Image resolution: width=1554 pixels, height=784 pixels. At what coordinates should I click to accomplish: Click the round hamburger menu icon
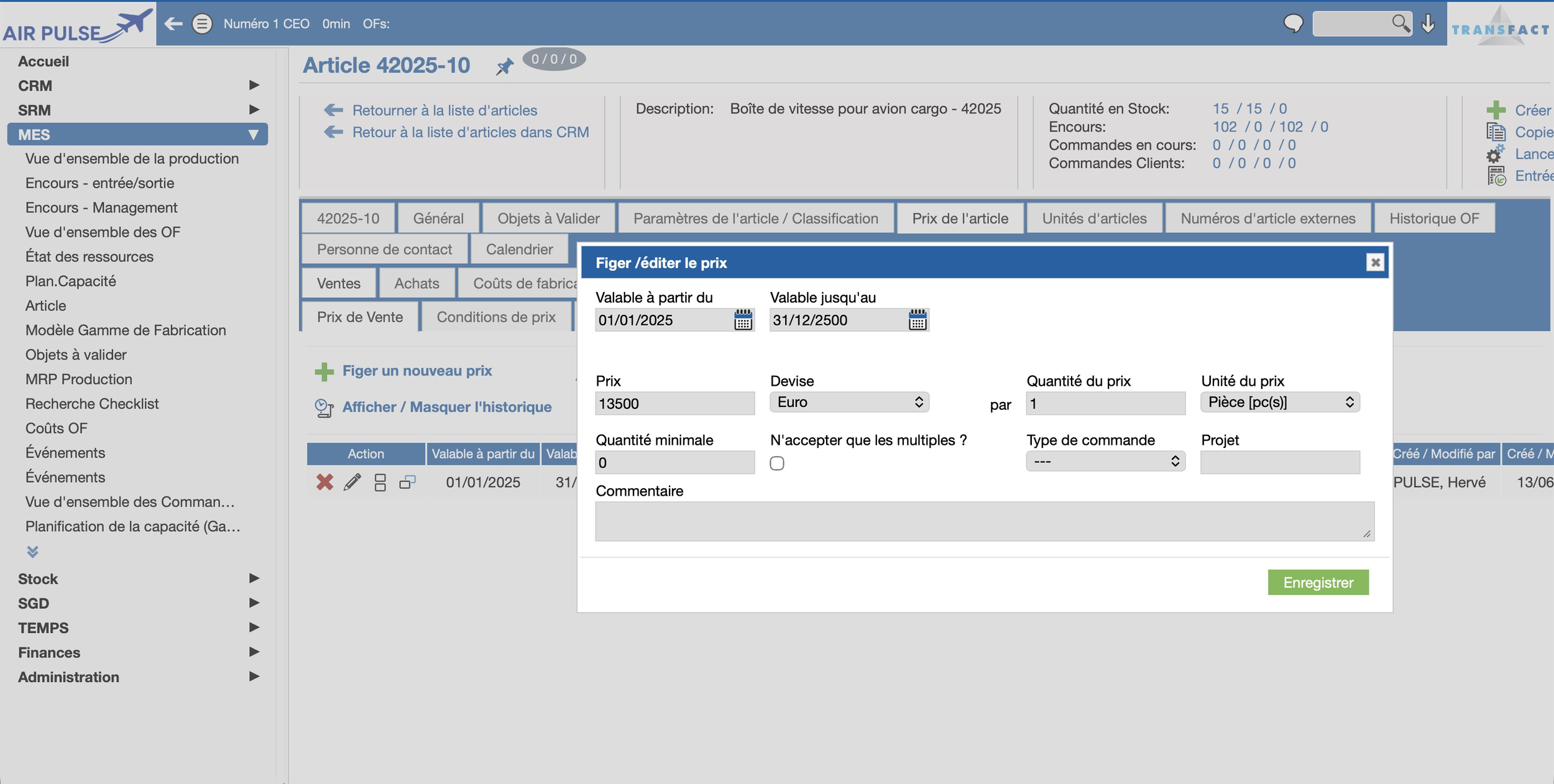point(202,24)
